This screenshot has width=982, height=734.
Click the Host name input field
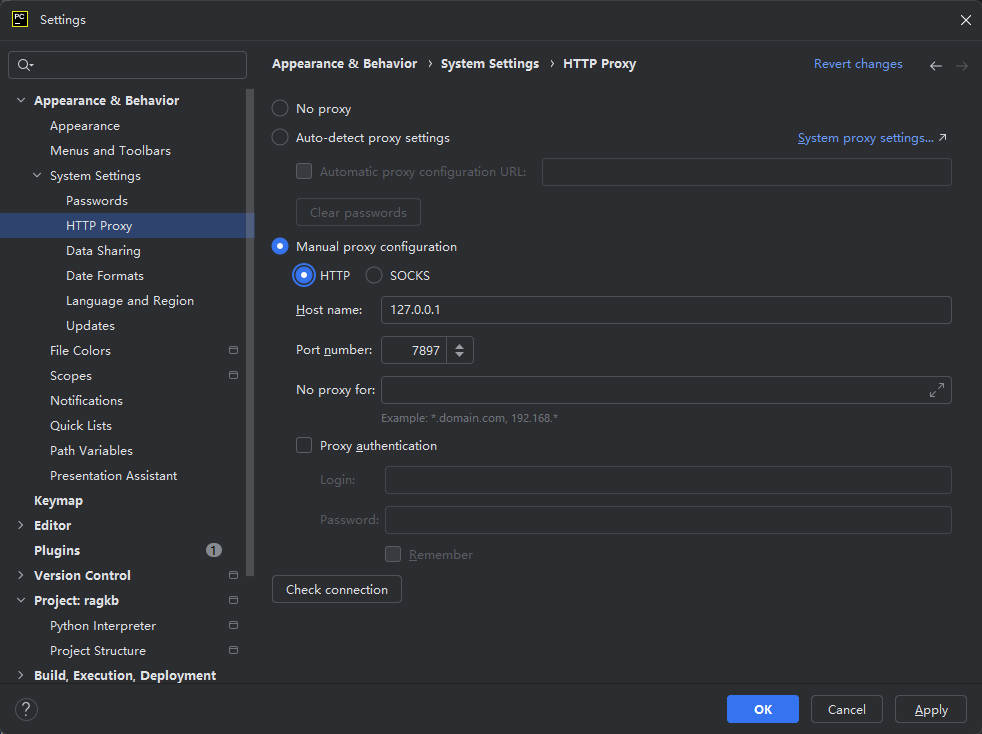click(x=666, y=310)
